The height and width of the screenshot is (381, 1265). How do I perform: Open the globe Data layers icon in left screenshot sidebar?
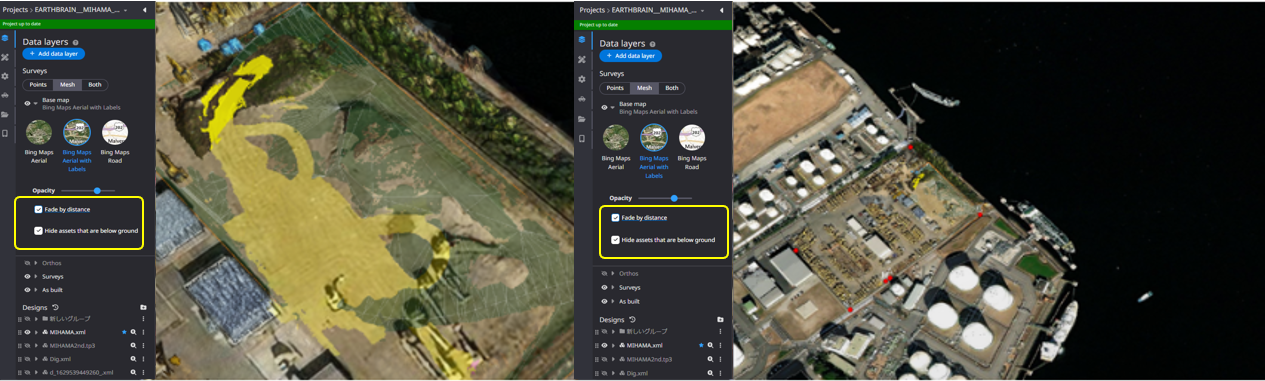coord(5,39)
